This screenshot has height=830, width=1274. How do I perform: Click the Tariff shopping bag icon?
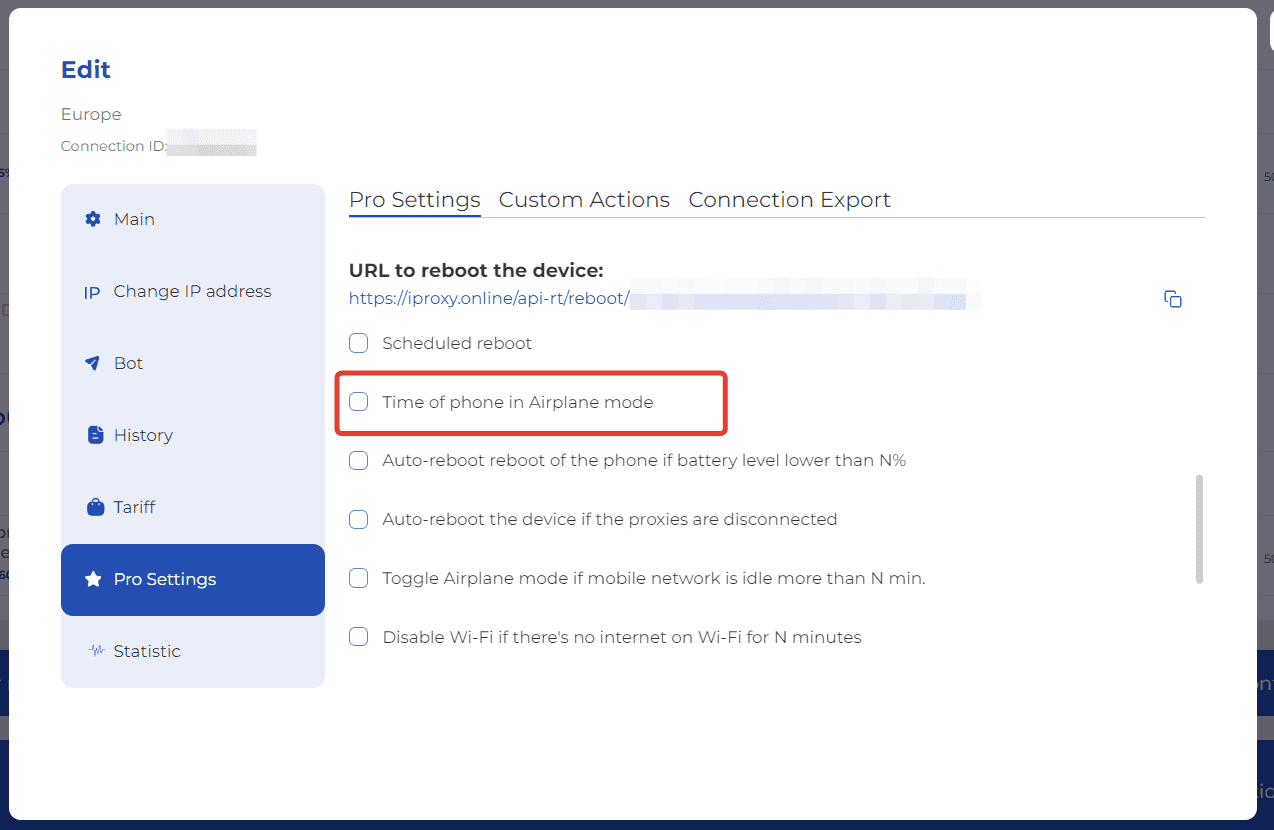(x=95, y=507)
